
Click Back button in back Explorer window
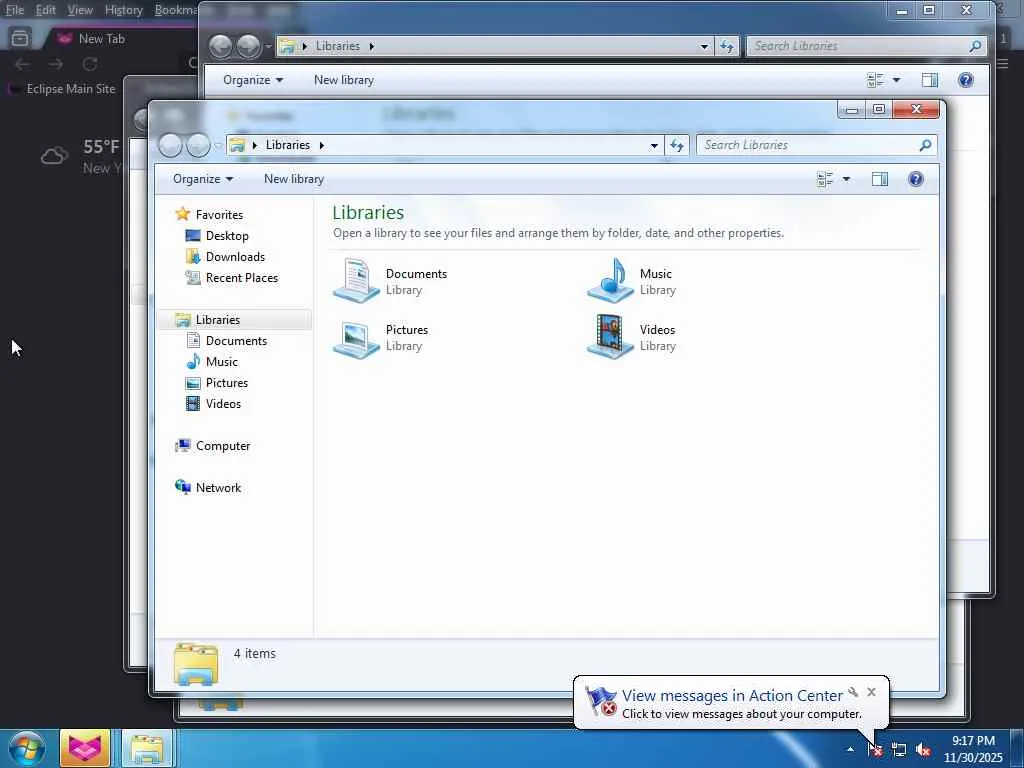(x=221, y=46)
